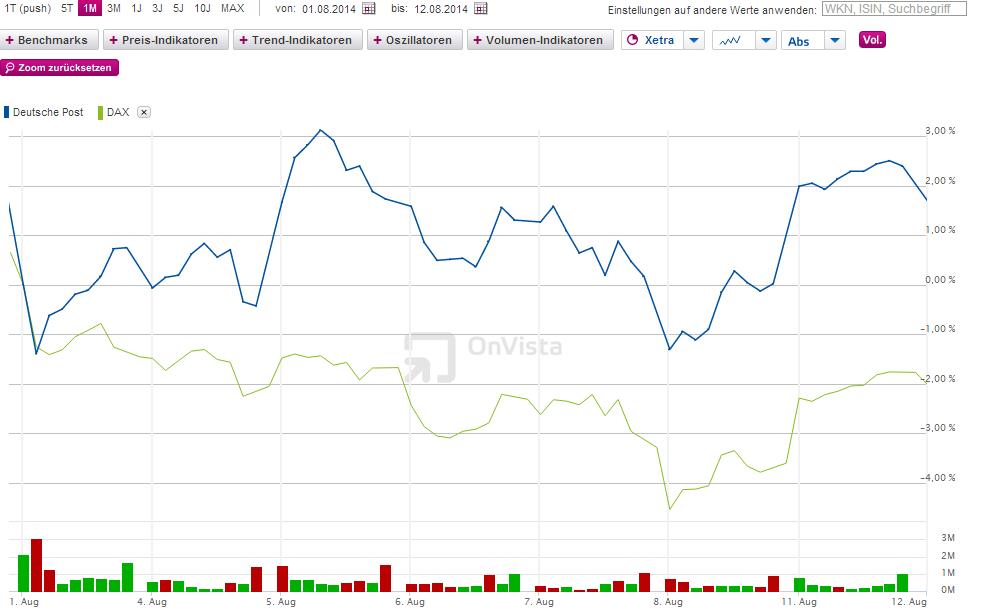Screen dimensions: 981x612
Task: Click the -4,00 % y-axis label
Action: (x=938, y=478)
